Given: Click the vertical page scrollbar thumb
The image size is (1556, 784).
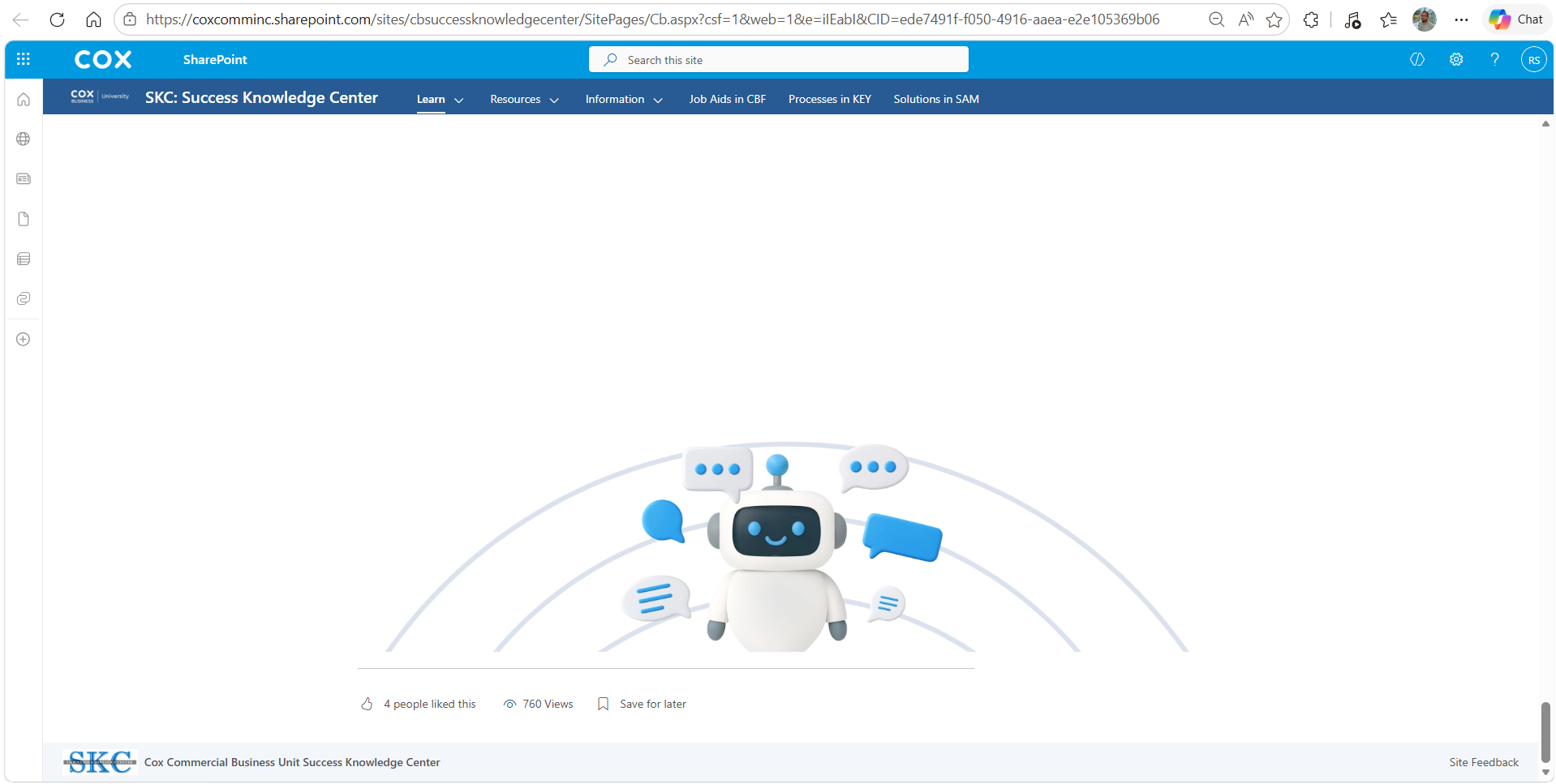Looking at the screenshot, I should (1545, 732).
